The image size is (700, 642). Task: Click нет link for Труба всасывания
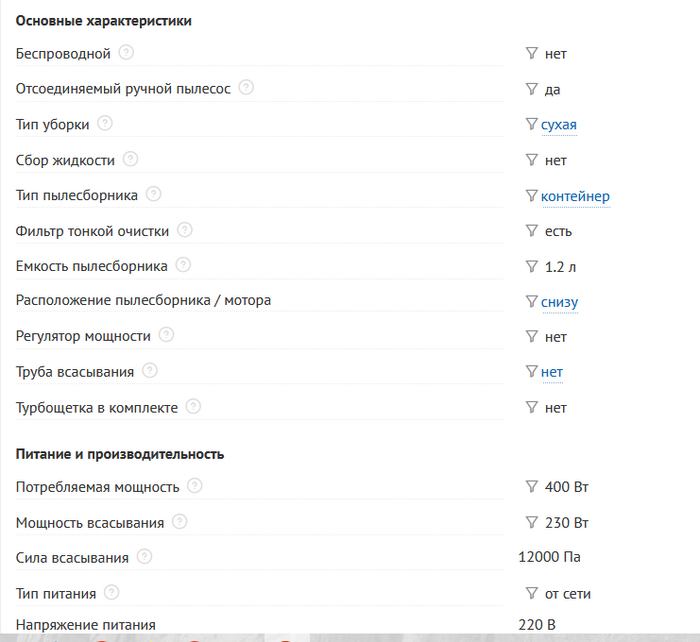pos(552,372)
